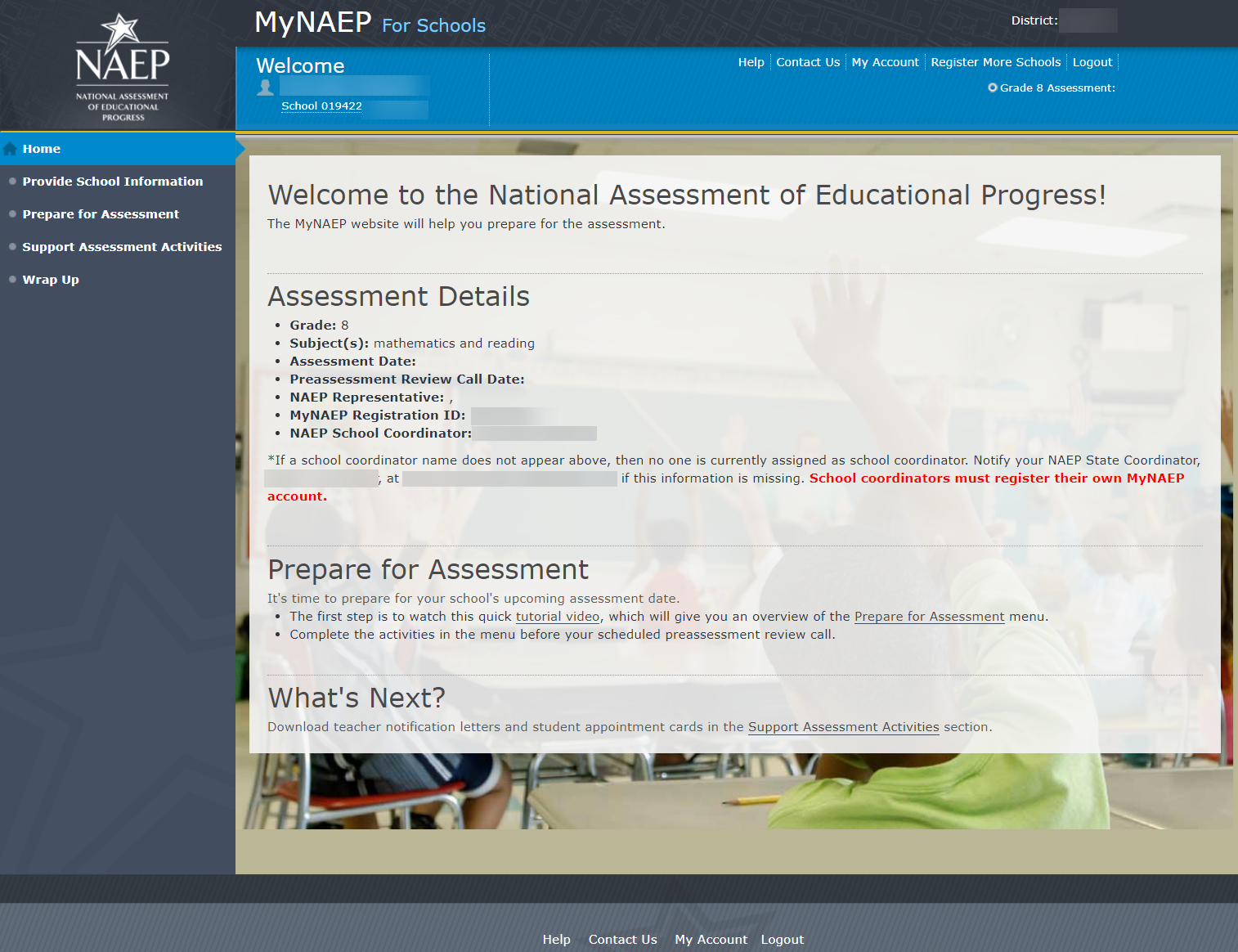This screenshot has width=1238, height=952.
Task: Click the Welcome to the National Assessment heading
Action: 687,195
